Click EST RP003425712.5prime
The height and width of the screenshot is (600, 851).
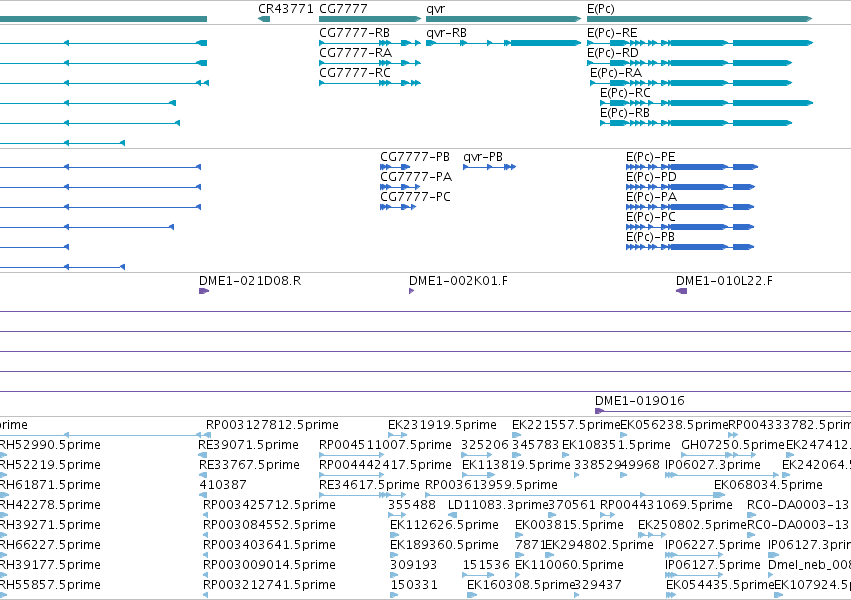click(269, 505)
